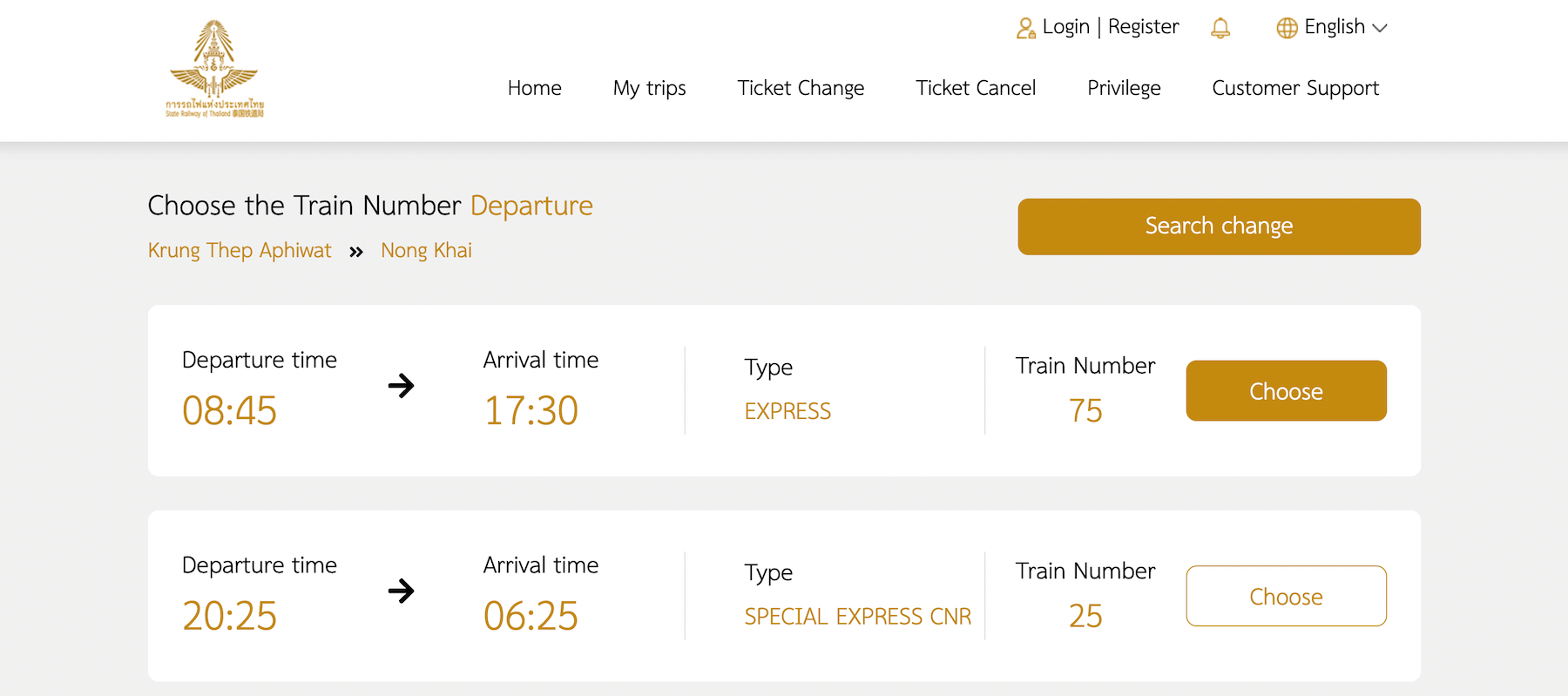Click the Login link
Viewport: 1568px width, 696px height.
(x=1066, y=27)
